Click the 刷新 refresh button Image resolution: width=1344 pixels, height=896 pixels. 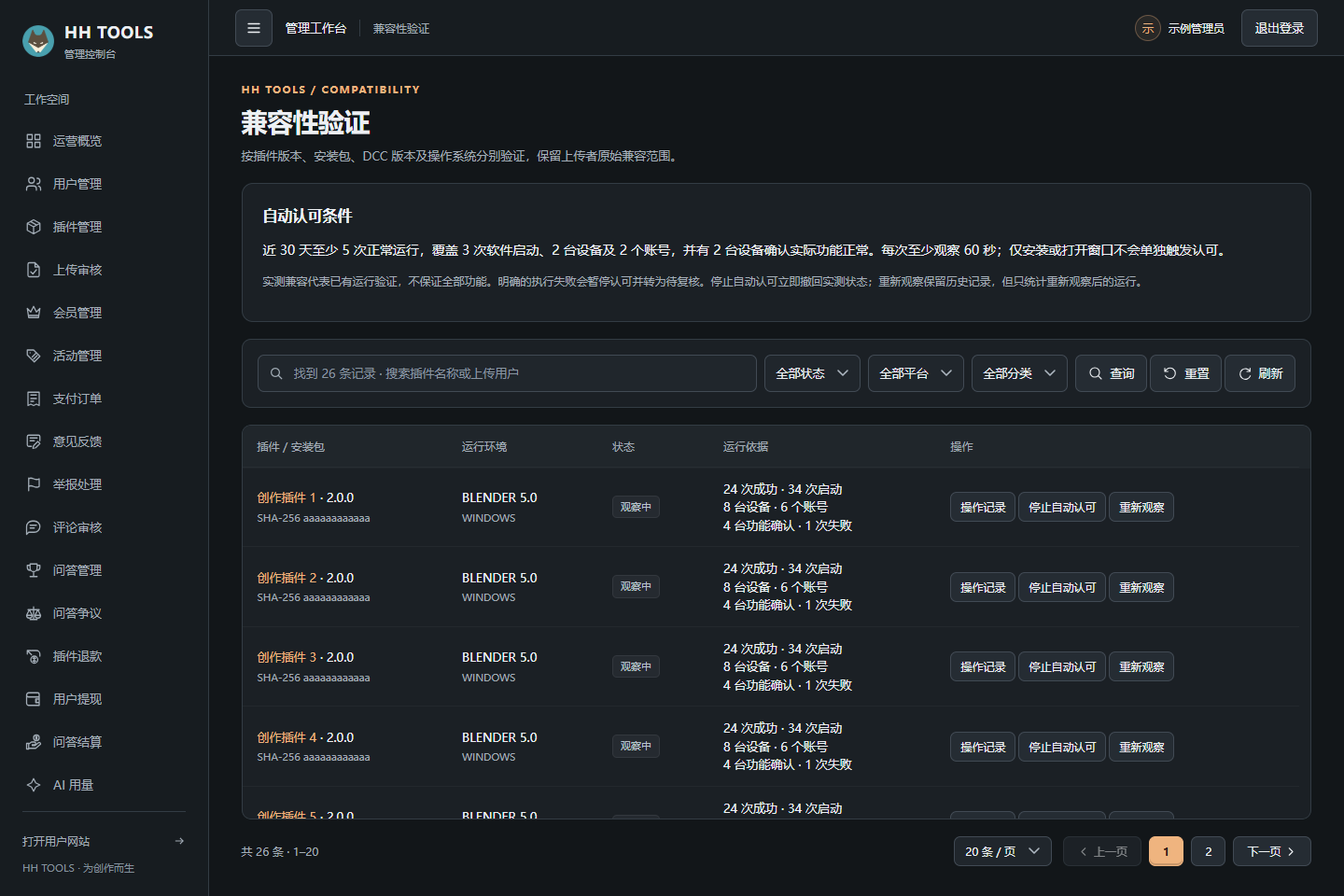tap(1260, 373)
